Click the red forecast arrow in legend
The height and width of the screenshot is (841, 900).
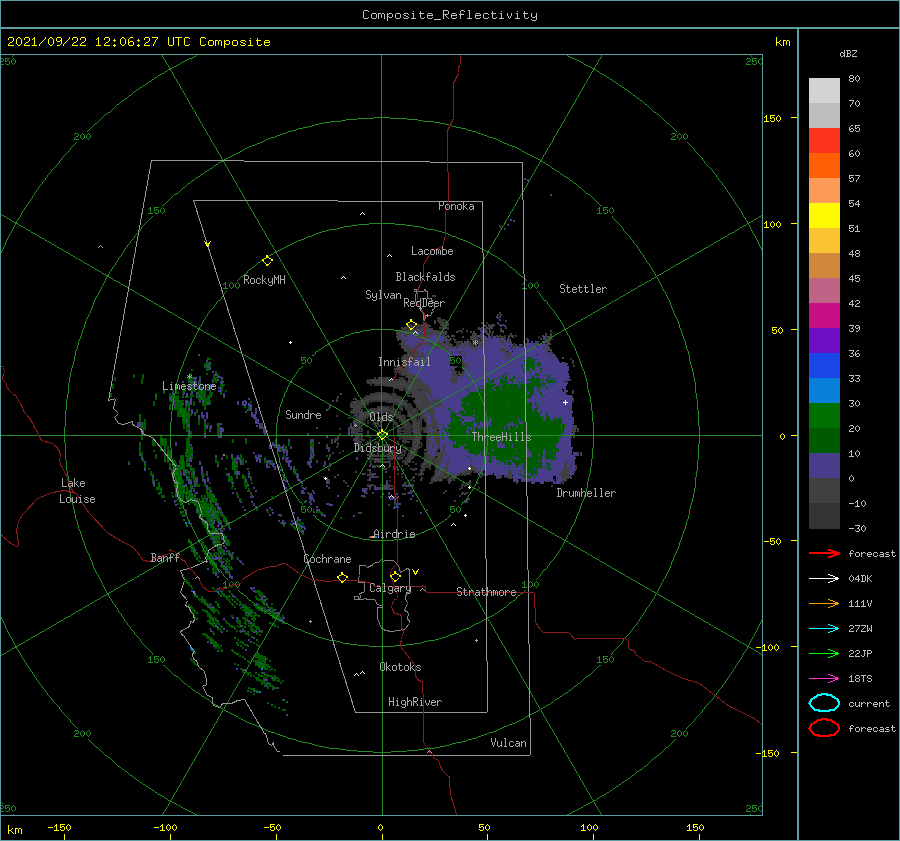tap(824, 553)
